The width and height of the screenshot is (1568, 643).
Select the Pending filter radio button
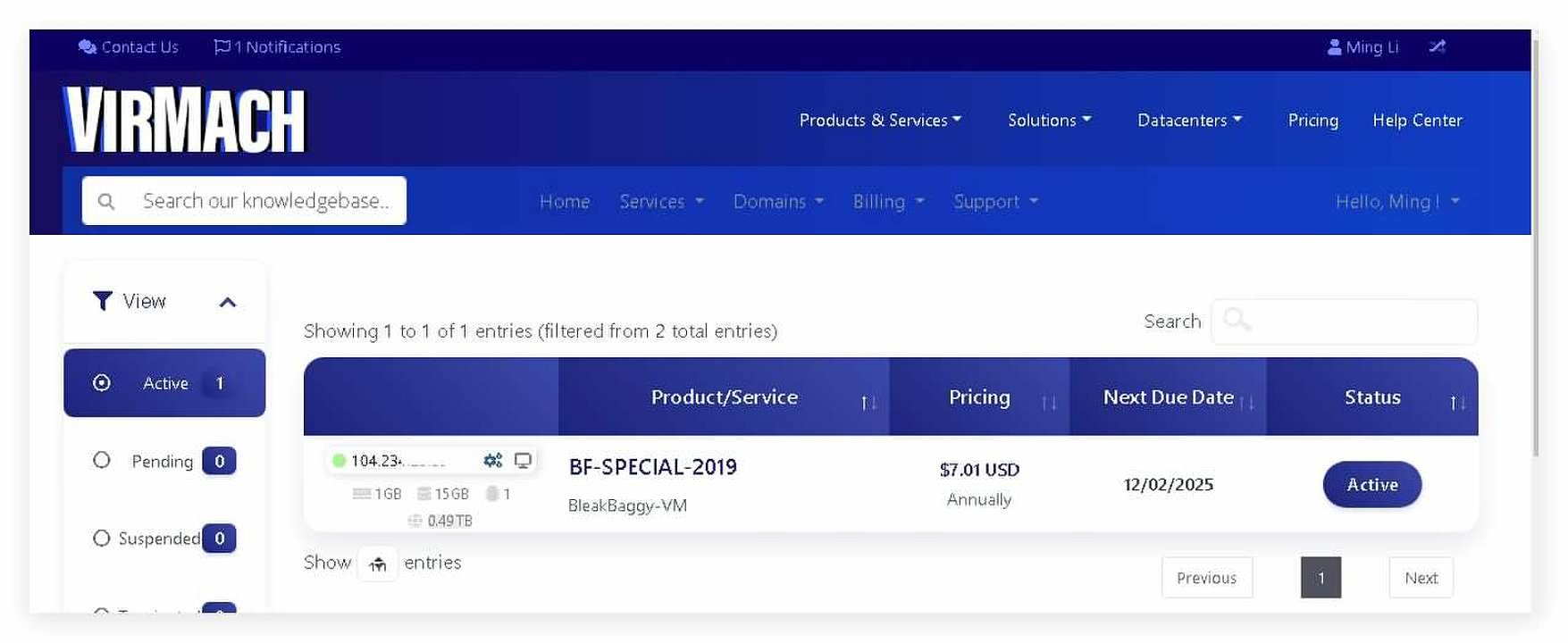click(x=102, y=461)
